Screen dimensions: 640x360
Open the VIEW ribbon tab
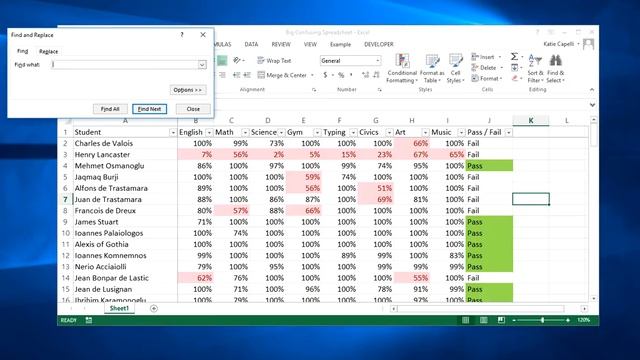coord(310,44)
